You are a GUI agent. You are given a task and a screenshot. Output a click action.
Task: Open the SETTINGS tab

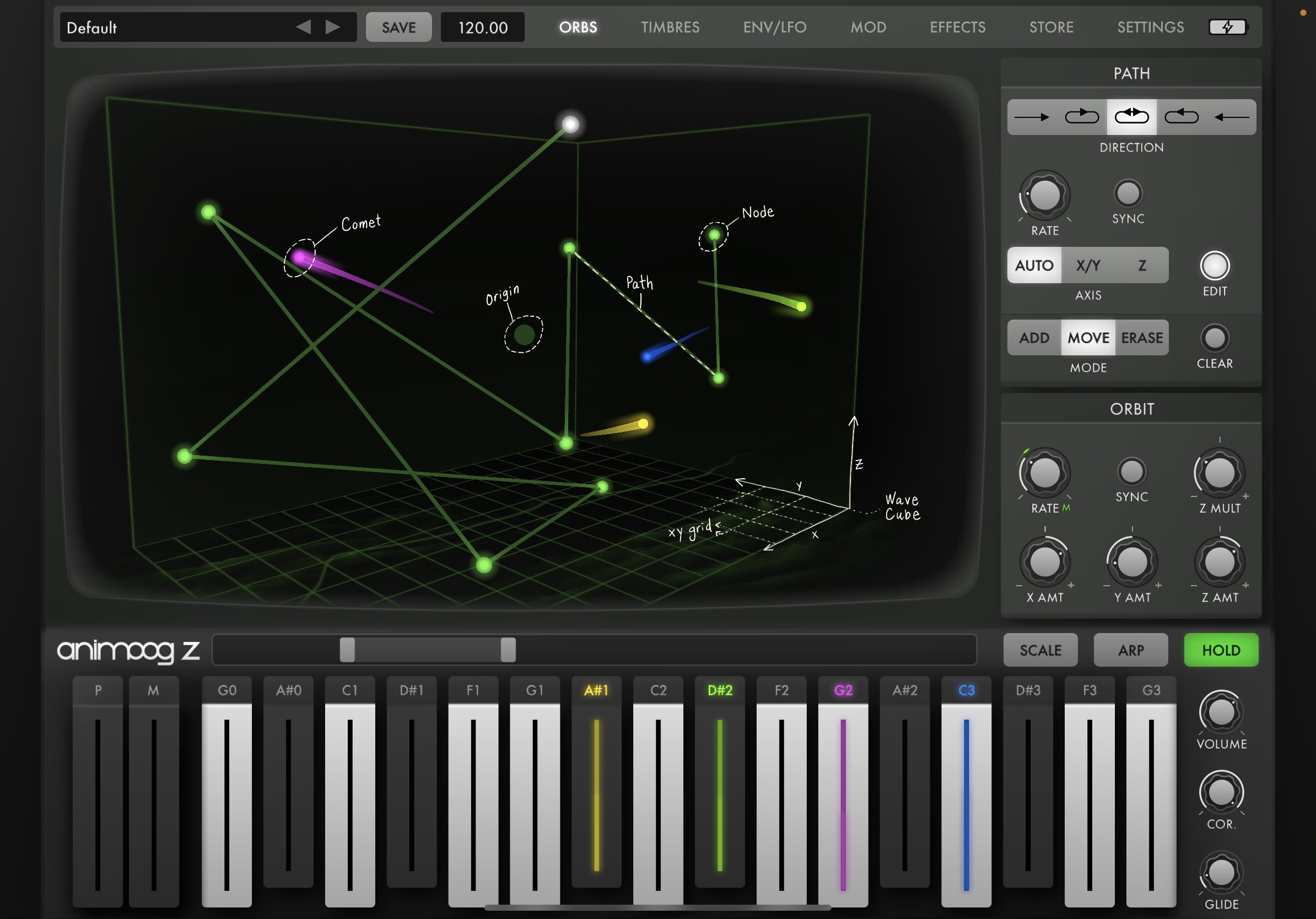point(1150,27)
